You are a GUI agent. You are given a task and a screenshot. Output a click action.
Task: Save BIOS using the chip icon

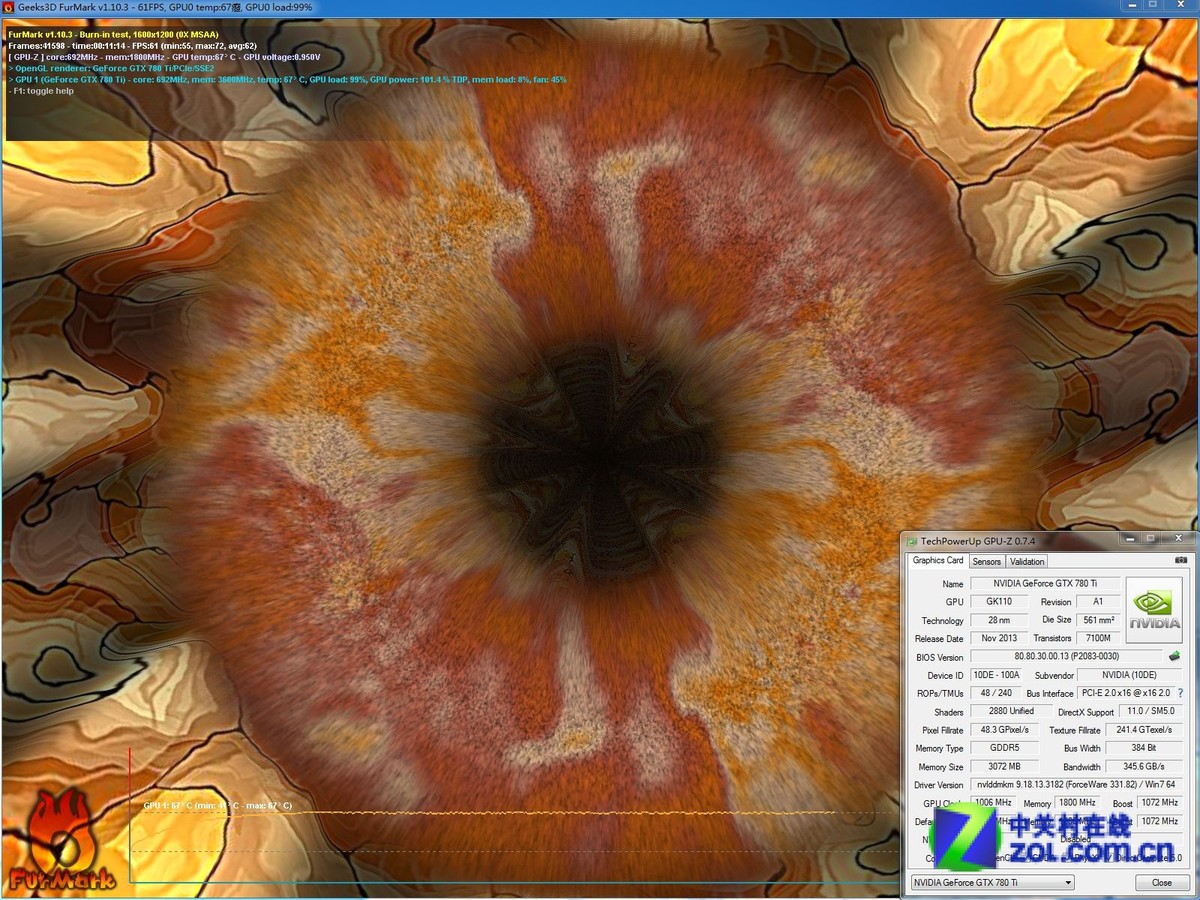[x=1174, y=657]
